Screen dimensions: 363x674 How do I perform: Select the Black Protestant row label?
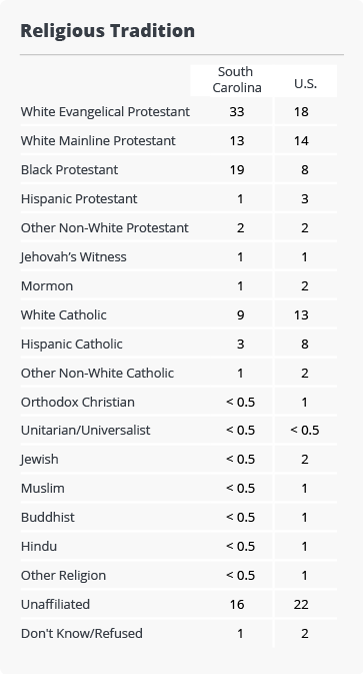pos(69,170)
